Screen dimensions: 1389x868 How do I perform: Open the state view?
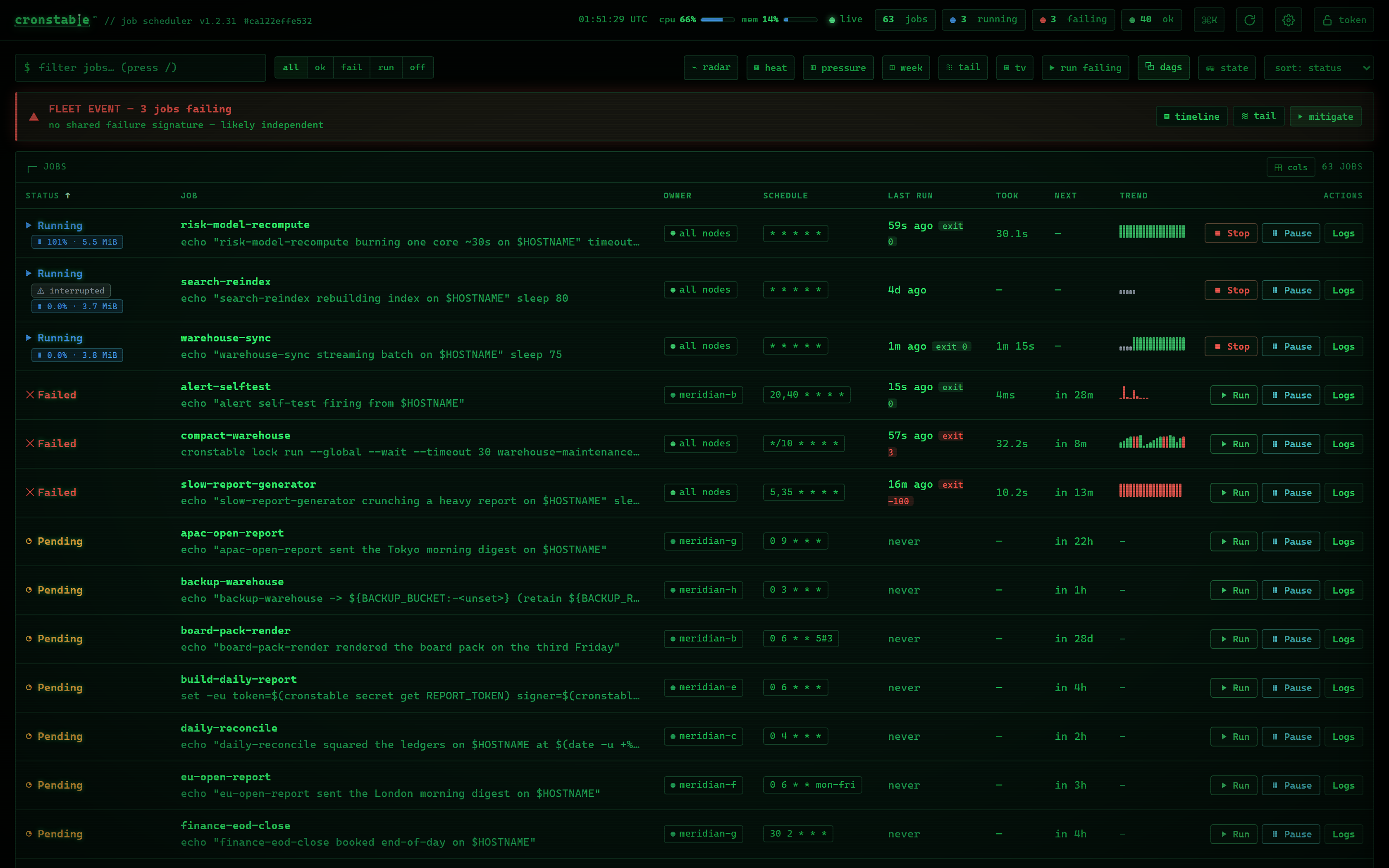coord(1227,68)
